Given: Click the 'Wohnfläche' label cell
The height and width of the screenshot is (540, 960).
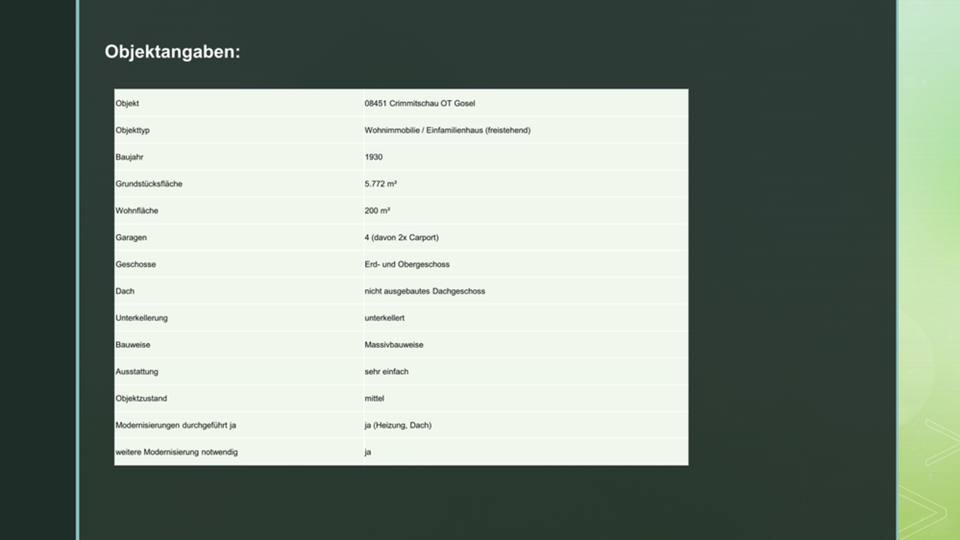Looking at the screenshot, I should (137, 211).
